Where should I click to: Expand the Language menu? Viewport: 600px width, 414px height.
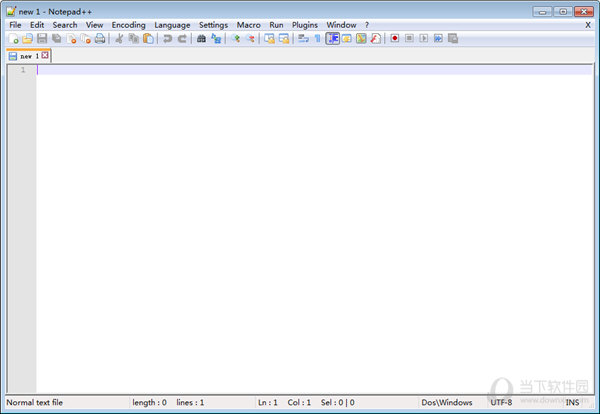point(172,24)
